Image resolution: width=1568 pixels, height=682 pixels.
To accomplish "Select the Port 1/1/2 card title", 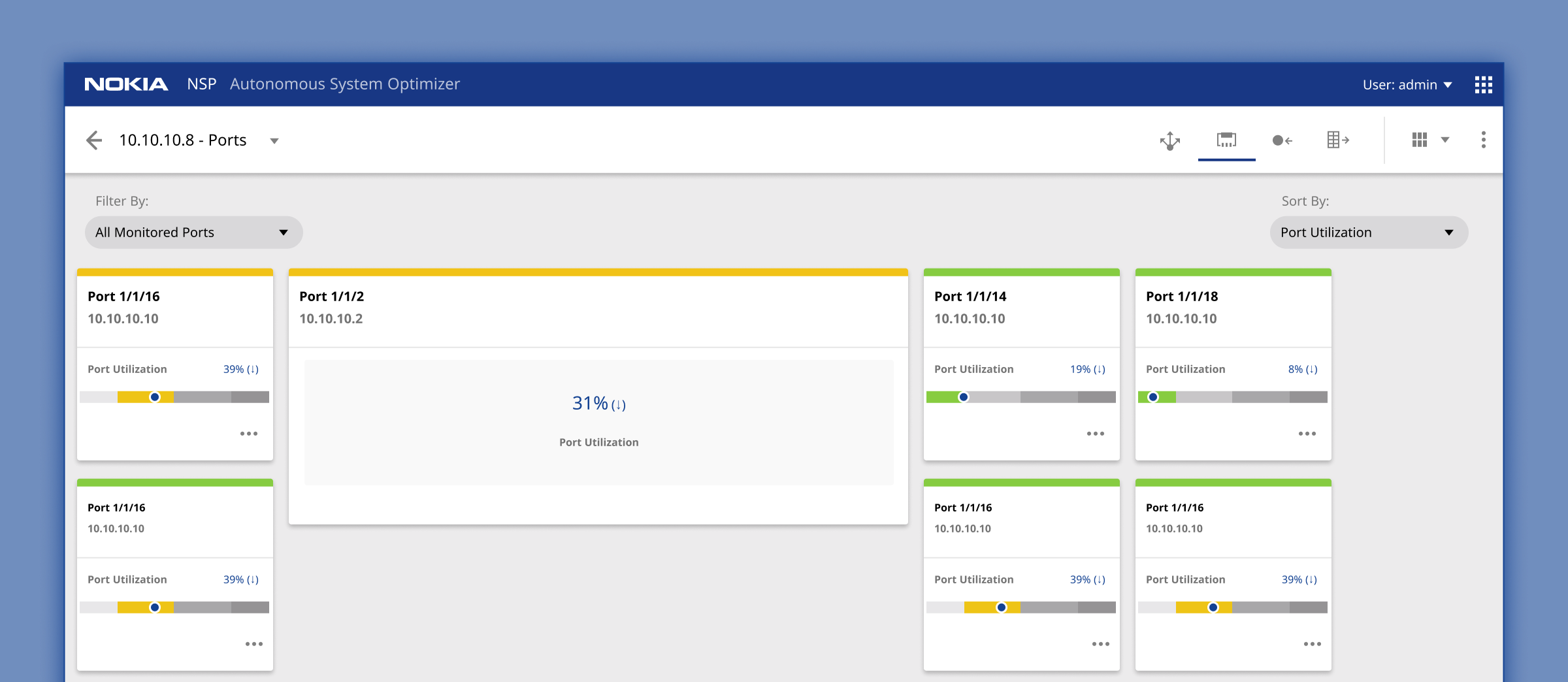I will tap(332, 297).
